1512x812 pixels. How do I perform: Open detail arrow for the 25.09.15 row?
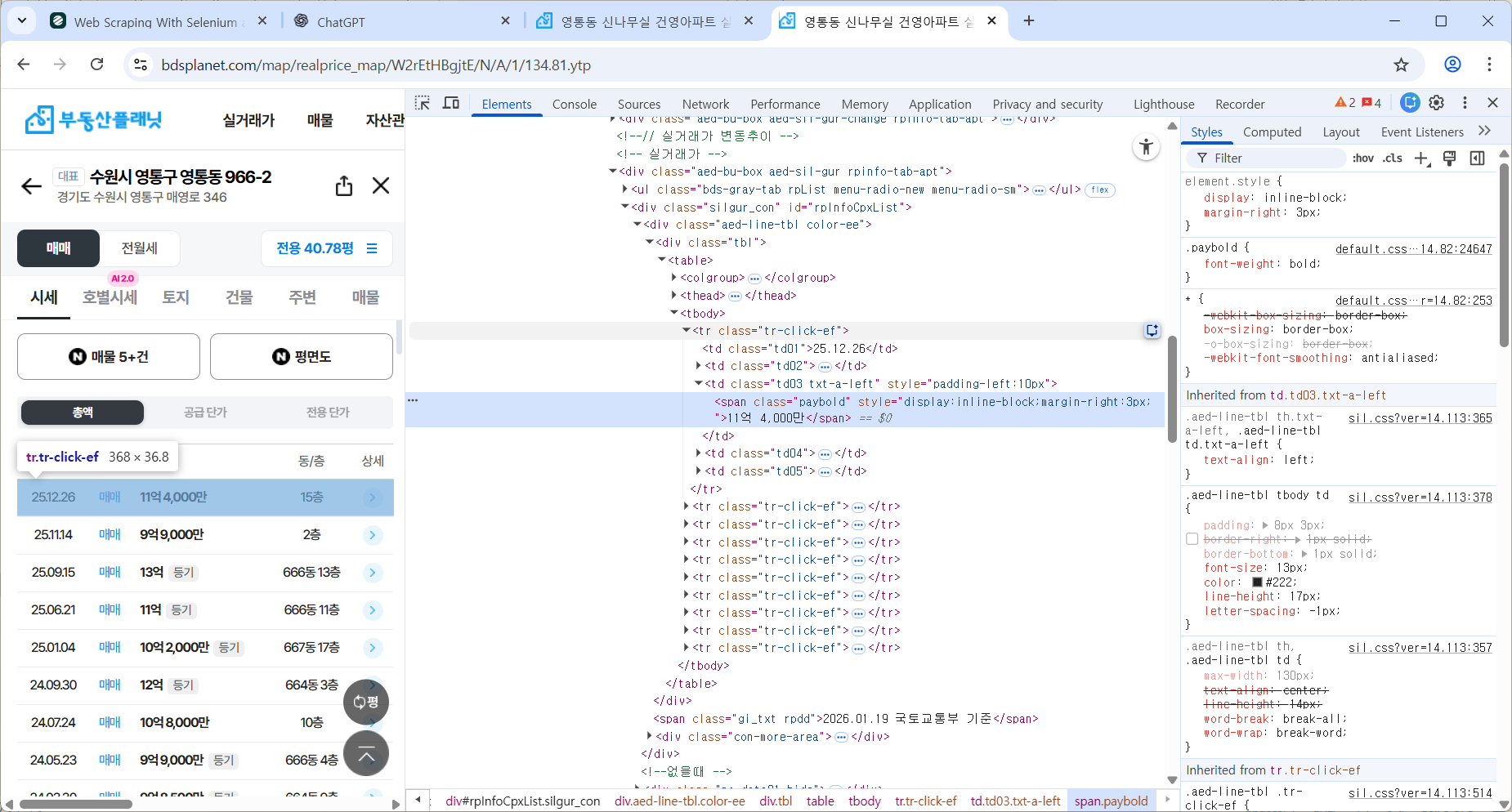(372, 573)
